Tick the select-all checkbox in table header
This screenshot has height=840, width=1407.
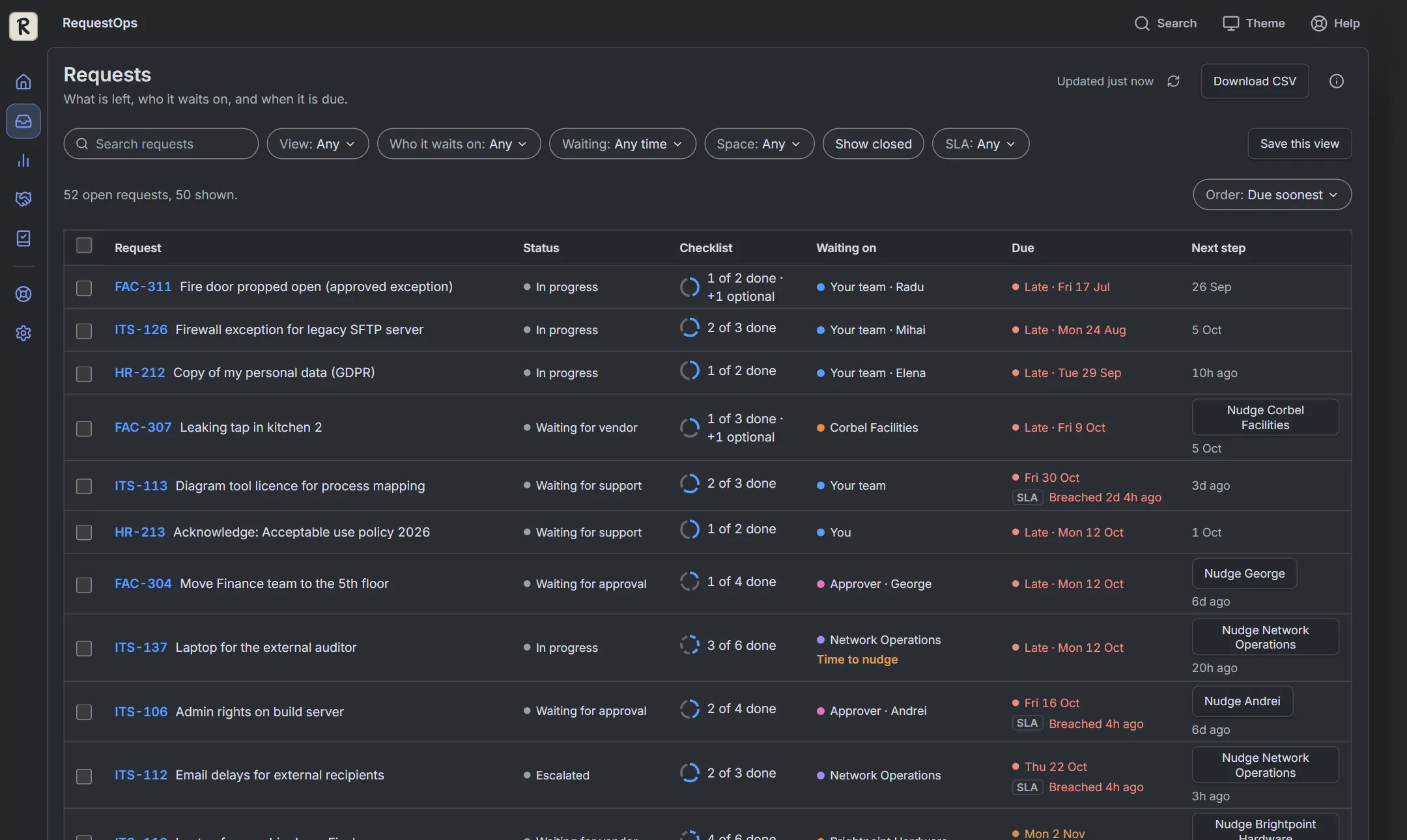(x=84, y=245)
